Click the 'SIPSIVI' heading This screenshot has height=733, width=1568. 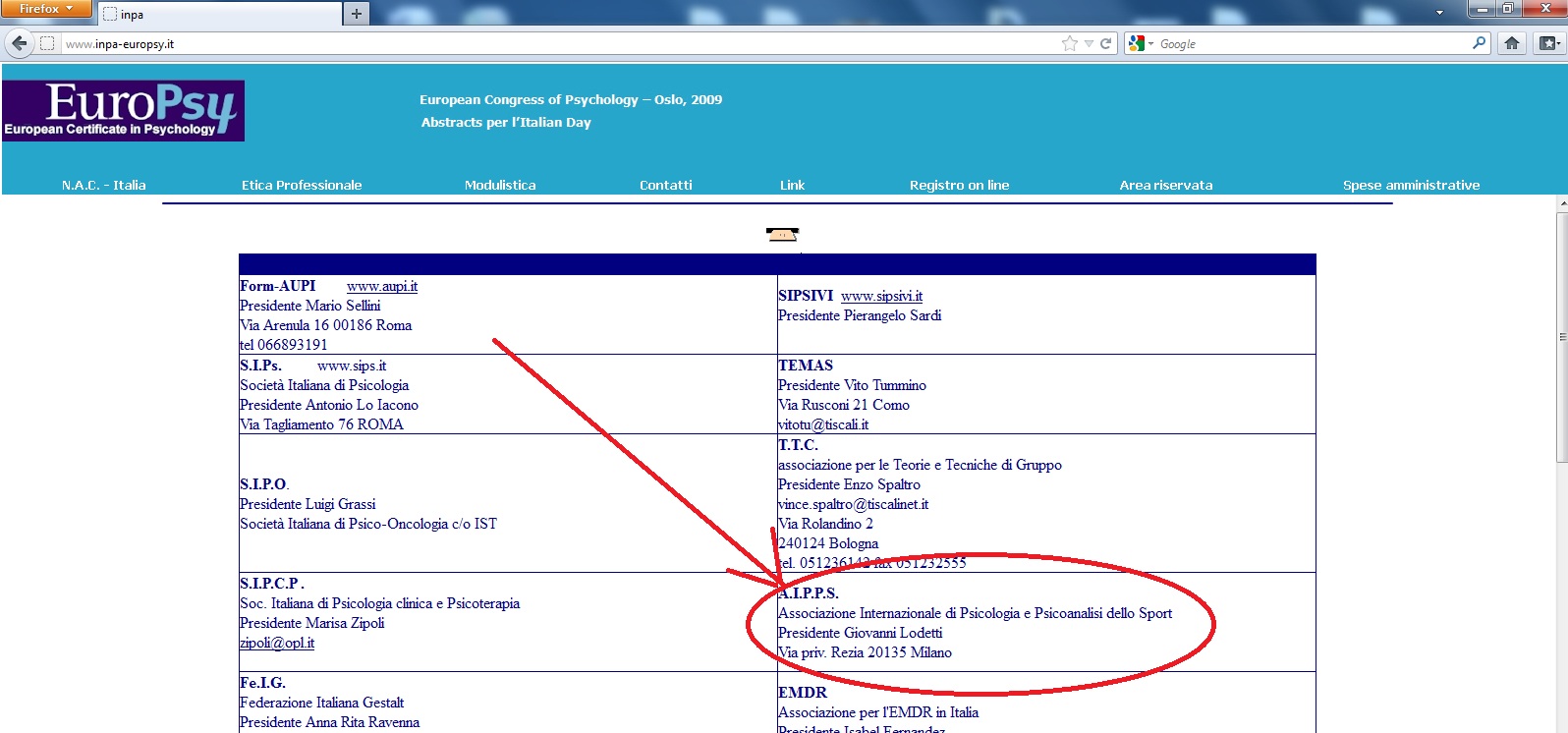click(806, 296)
